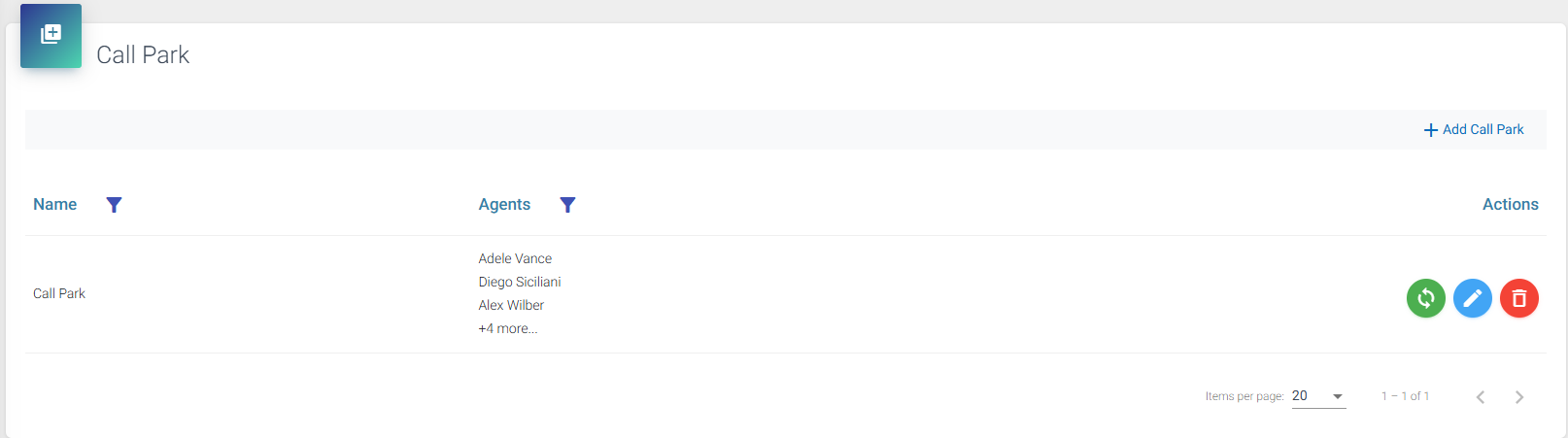Click agent Adele Vance
Viewport: 1568px width, 438px height.
click(515, 258)
